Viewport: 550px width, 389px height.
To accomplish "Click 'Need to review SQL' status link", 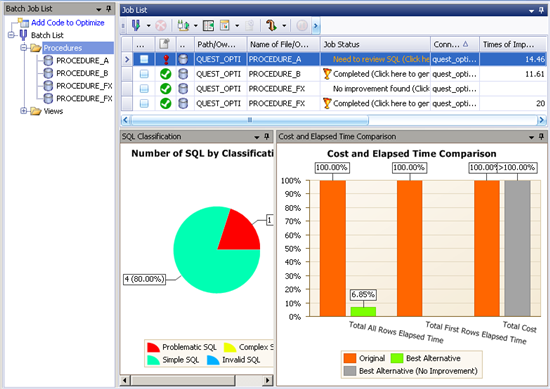I will [381, 59].
